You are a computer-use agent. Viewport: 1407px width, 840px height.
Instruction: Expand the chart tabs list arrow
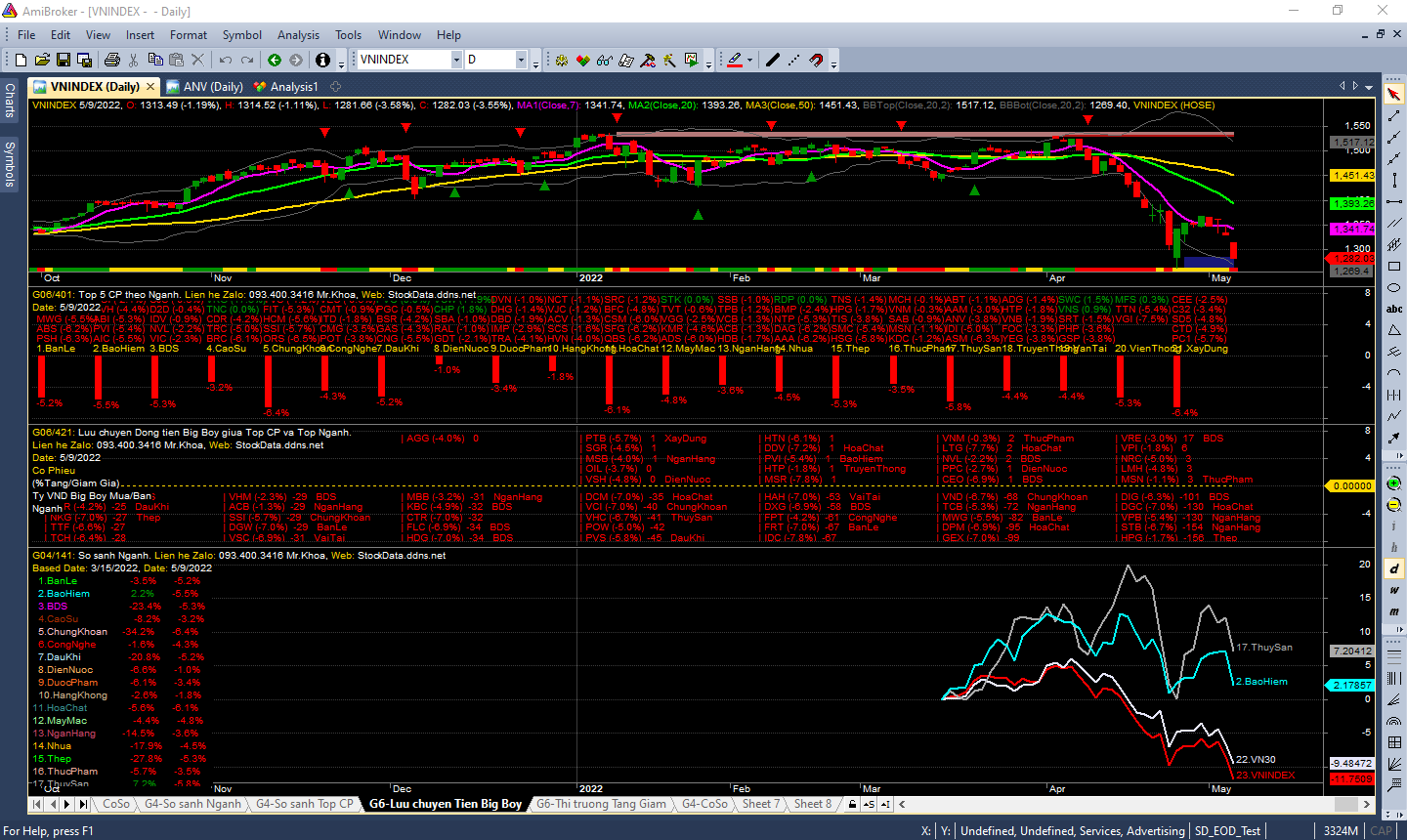coord(1369,86)
